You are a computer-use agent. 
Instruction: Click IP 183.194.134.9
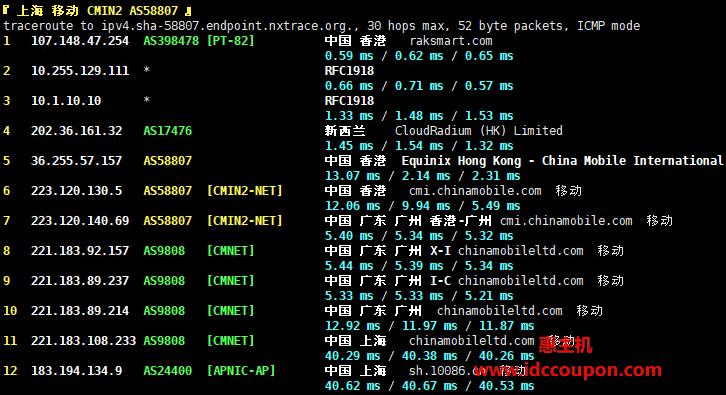point(76,371)
